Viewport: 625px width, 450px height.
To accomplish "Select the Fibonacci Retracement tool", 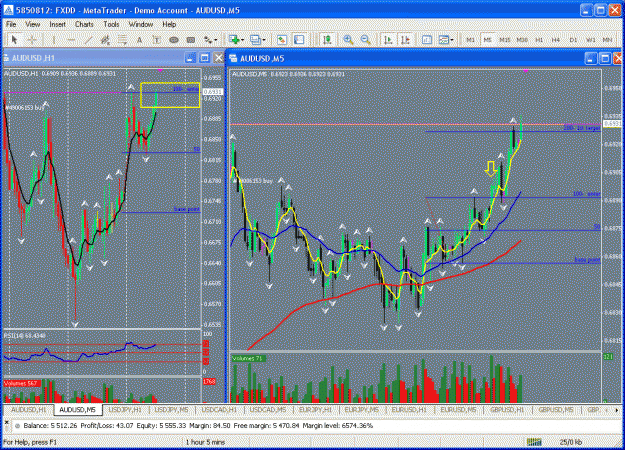I will point(122,40).
